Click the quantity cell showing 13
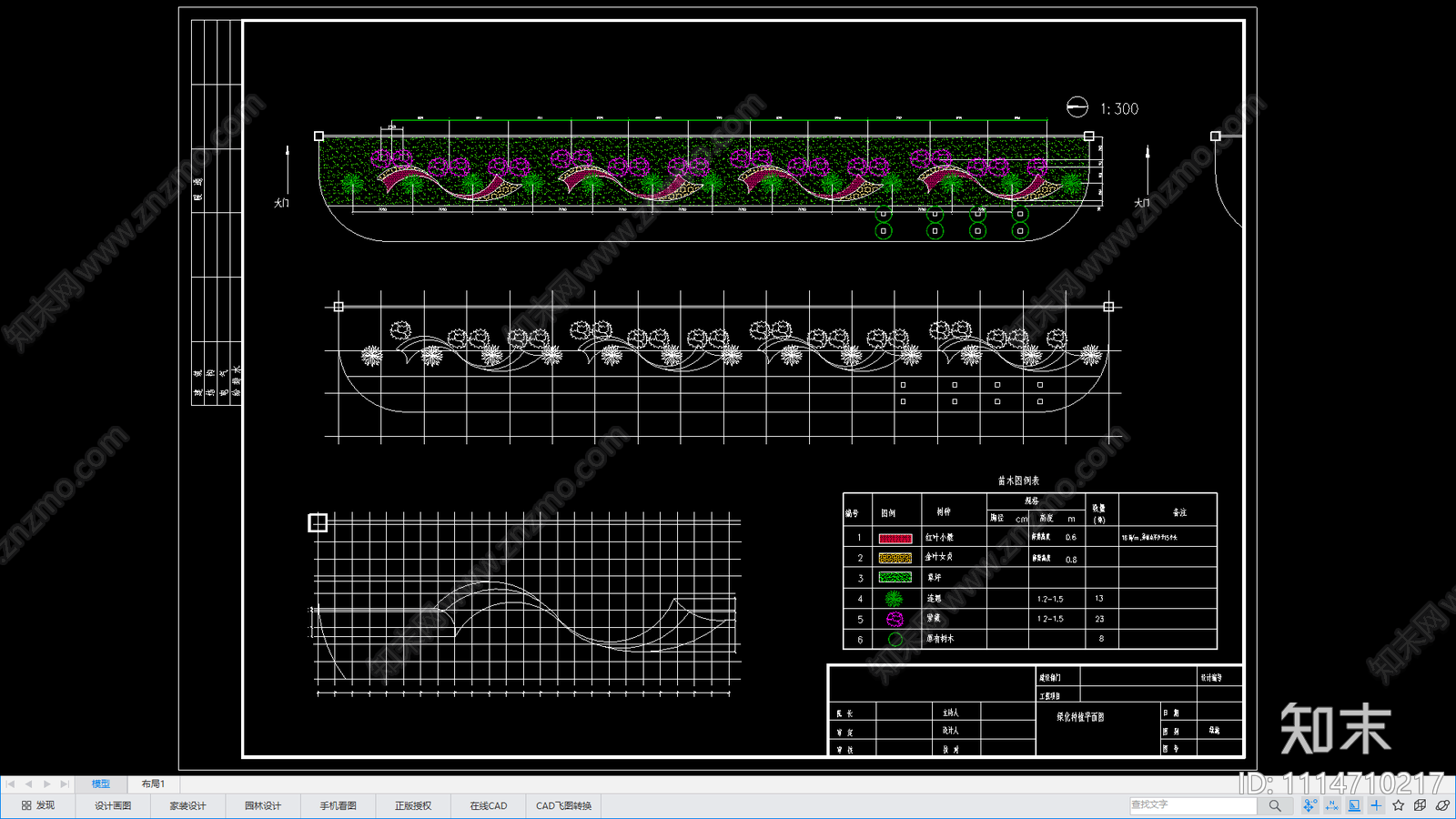Image resolution: width=1456 pixels, height=819 pixels. (x=1099, y=599)
